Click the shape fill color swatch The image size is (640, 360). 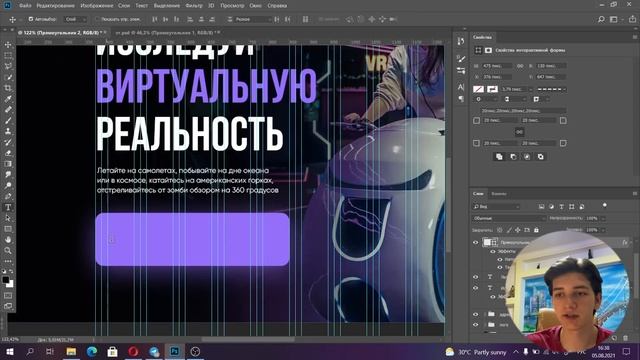(478, 89)
